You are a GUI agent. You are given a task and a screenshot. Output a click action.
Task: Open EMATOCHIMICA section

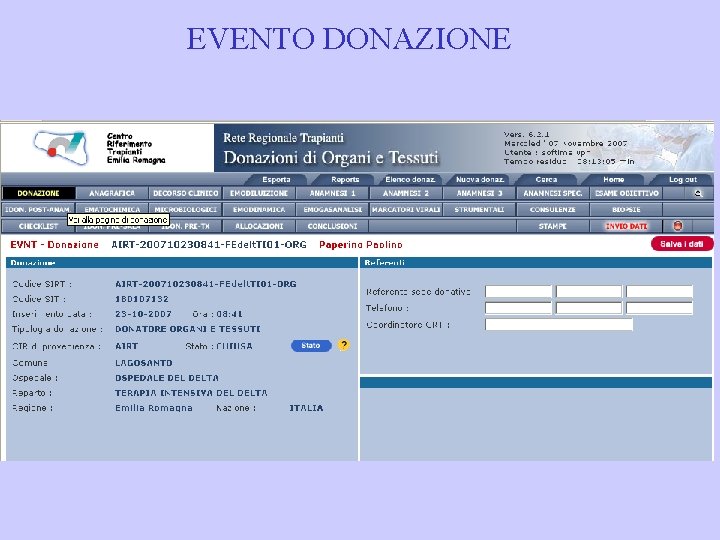[112, 209]
